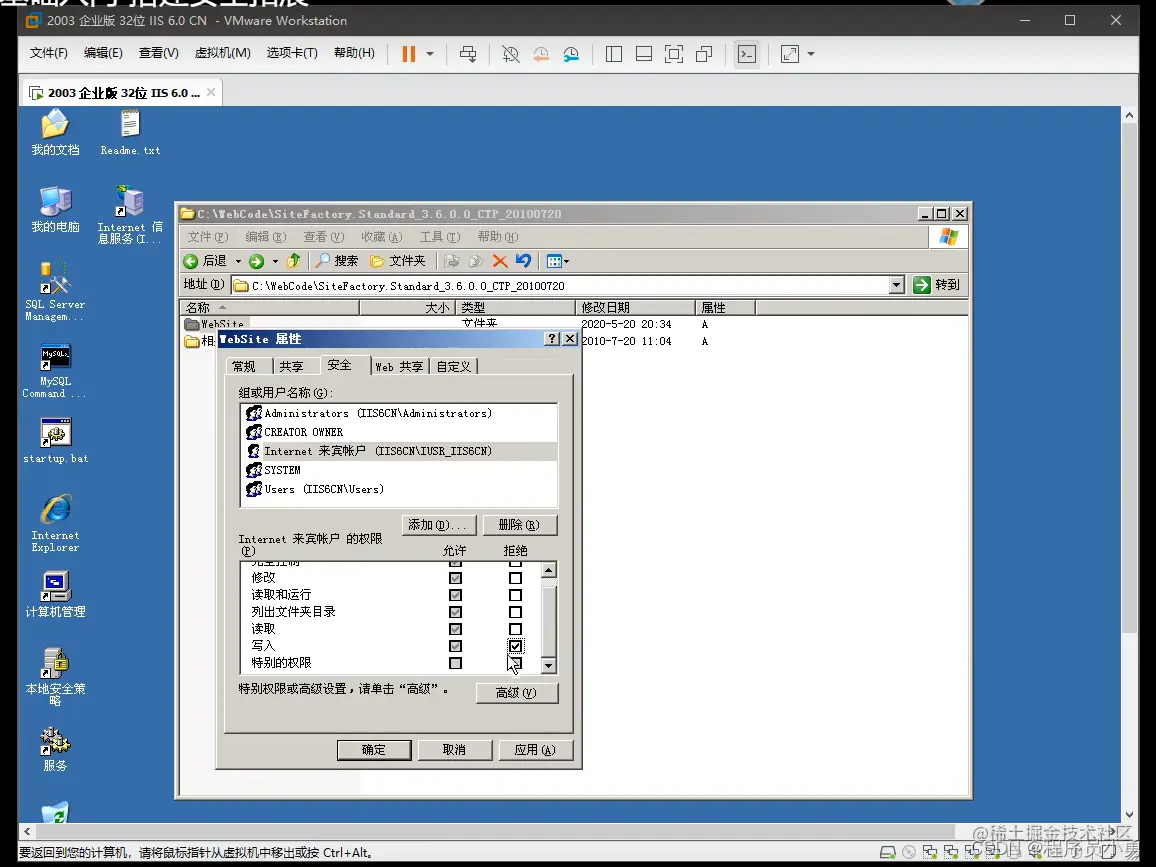Select Internet 信息服务 desktop shortcut
This screenshot has height=867, width=1156.
click(130, 215)
